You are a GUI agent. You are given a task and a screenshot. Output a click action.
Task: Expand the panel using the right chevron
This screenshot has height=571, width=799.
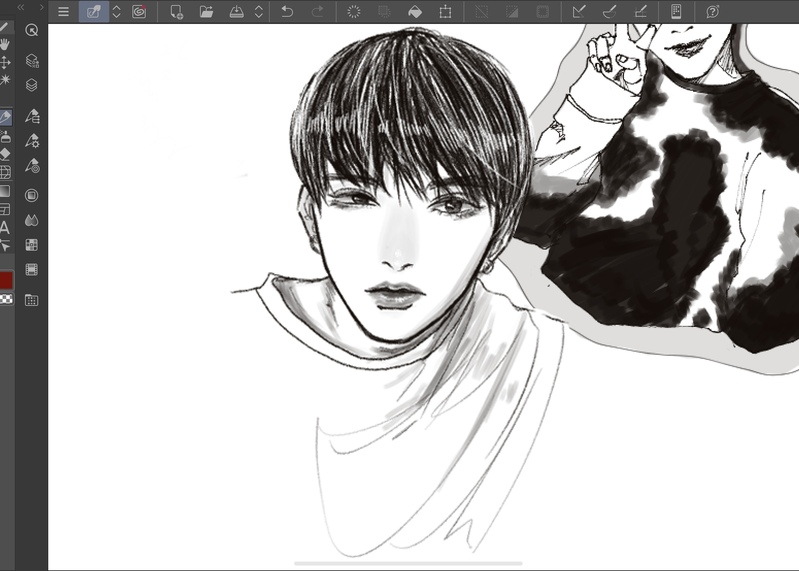(41, 7)
